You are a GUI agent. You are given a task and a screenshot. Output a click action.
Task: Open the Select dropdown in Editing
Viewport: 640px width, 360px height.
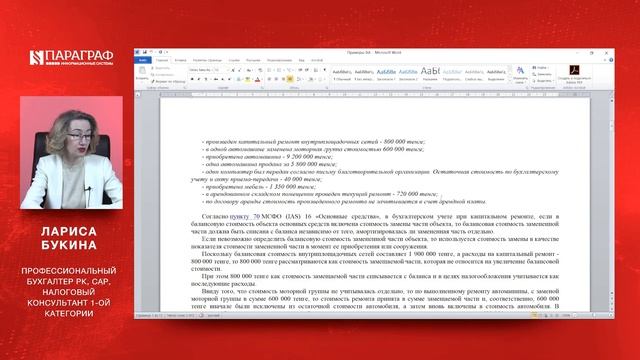click(x=543, y=81)
